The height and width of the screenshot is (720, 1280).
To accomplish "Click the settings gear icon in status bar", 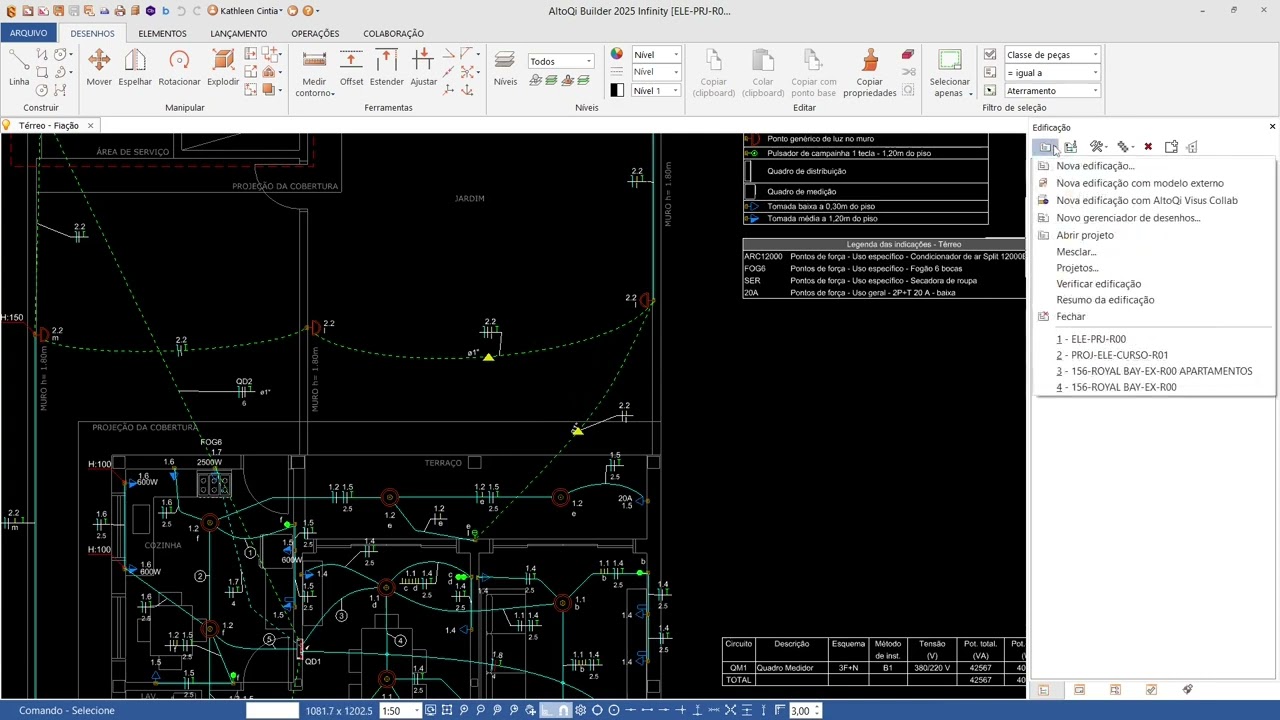I will tap(581, 711).
